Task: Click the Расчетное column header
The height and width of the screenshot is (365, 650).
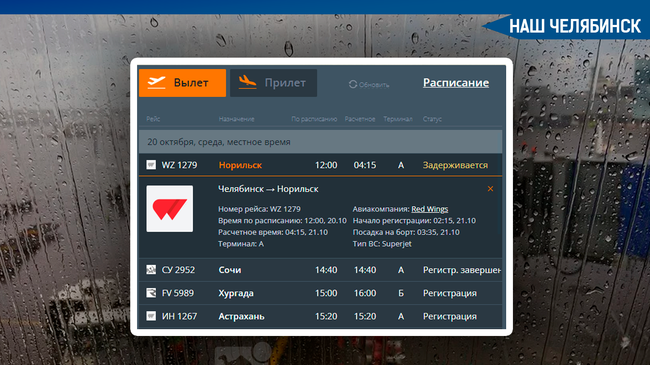Action: coord(360,119)
